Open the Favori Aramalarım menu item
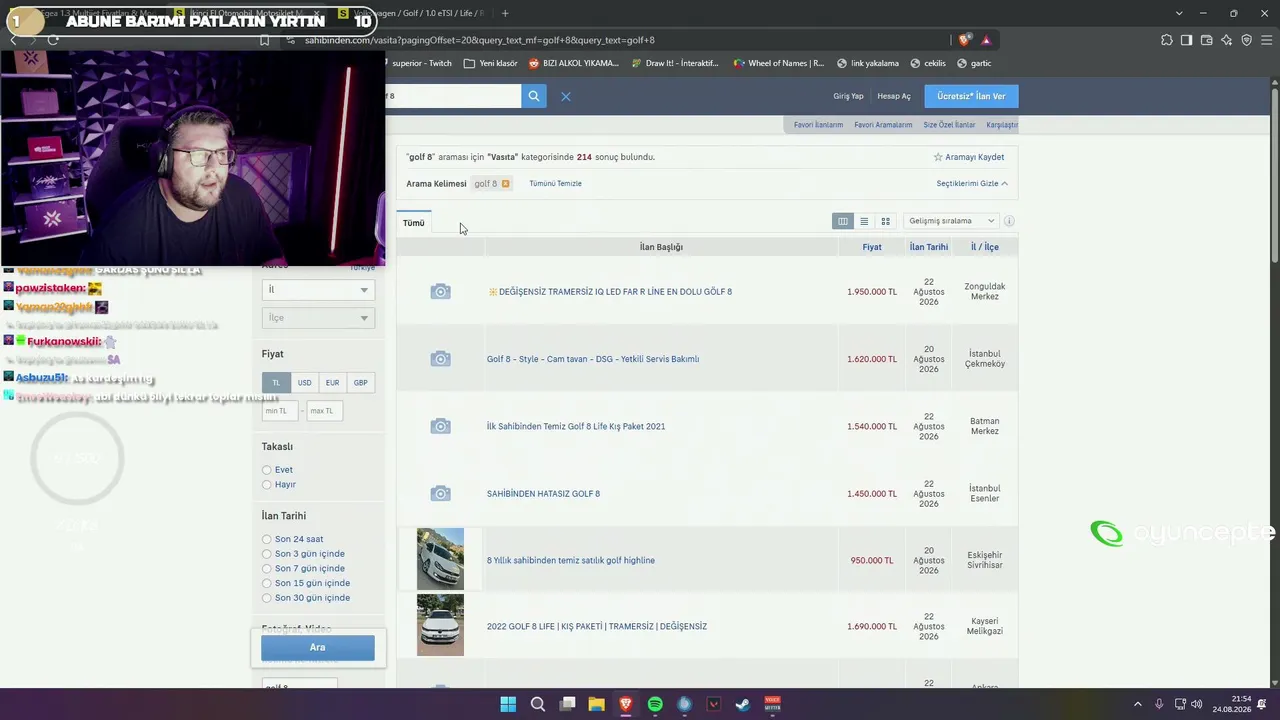The image size is (1280, 720). 883,125
